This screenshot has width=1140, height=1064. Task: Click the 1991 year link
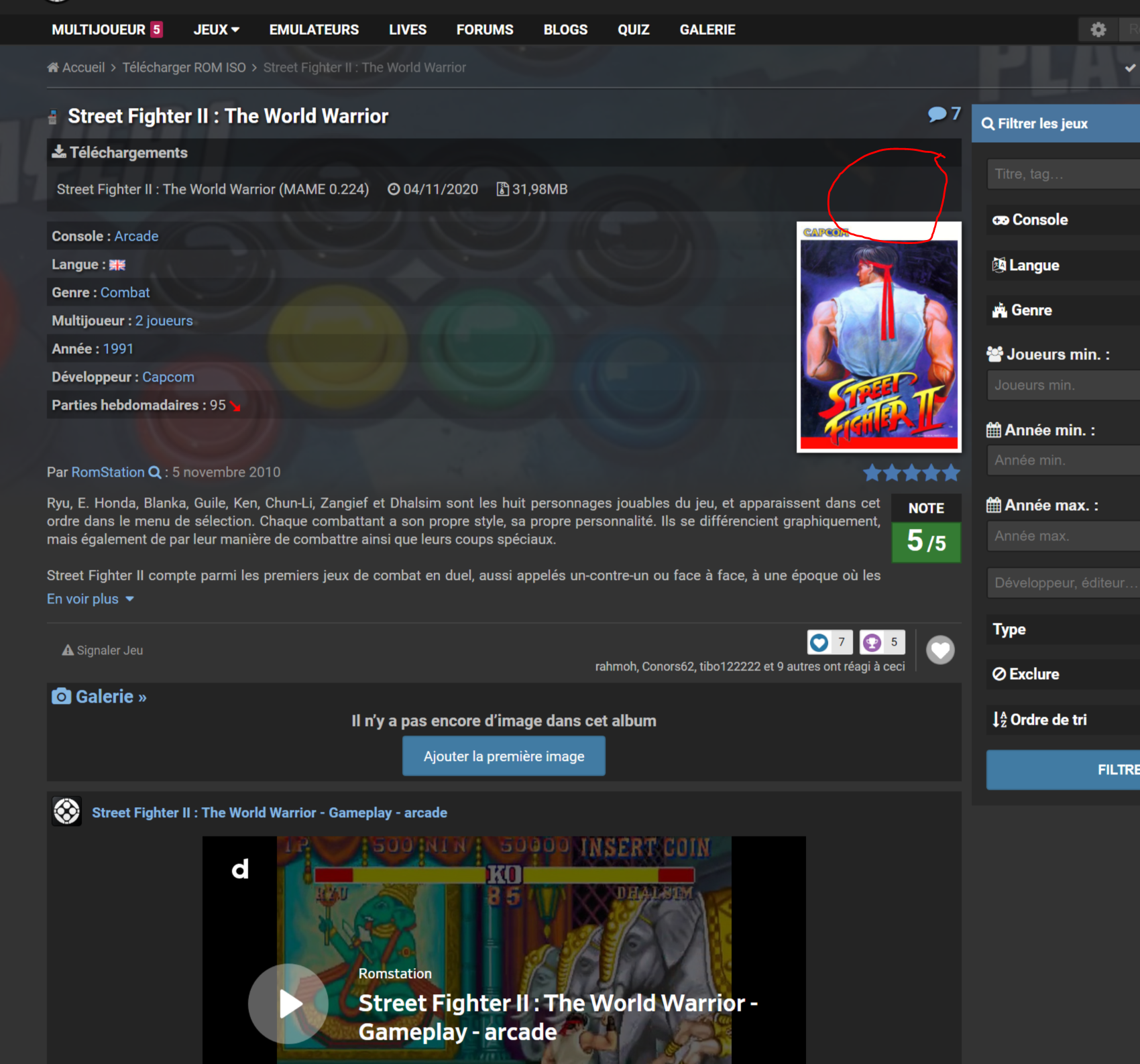point(118,349)
